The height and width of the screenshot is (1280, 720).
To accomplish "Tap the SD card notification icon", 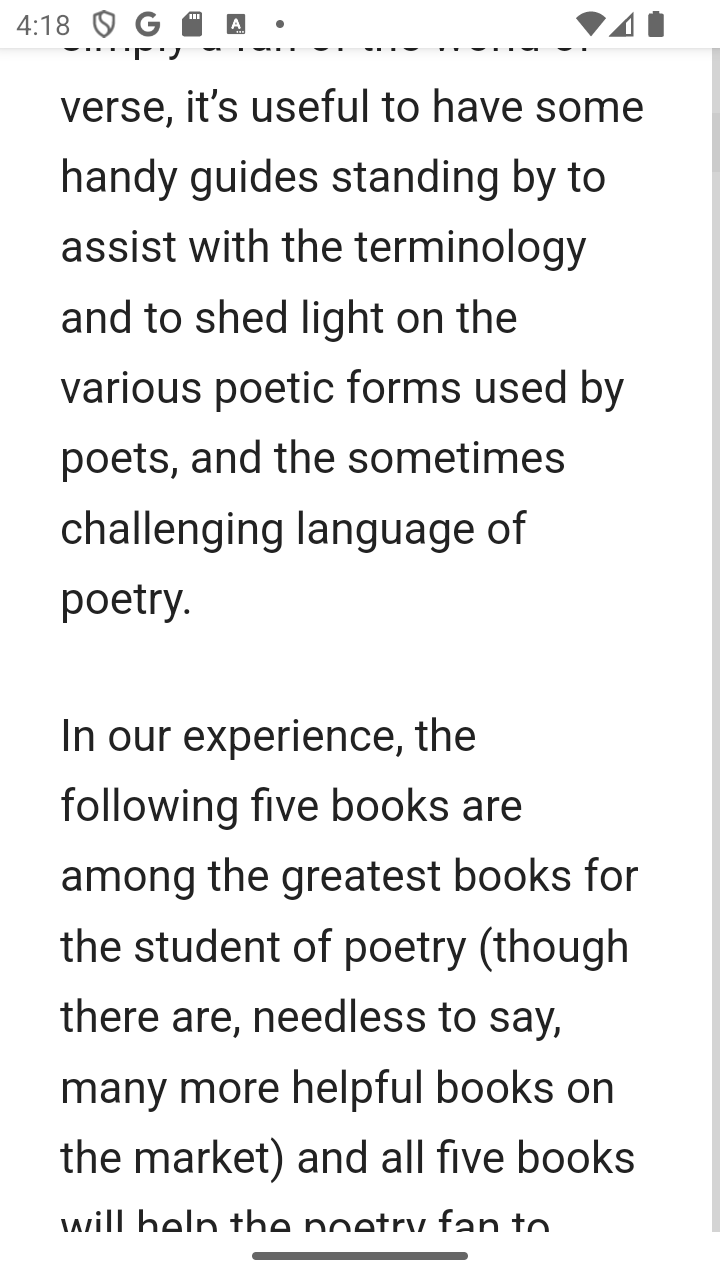I will pos(192,24).
